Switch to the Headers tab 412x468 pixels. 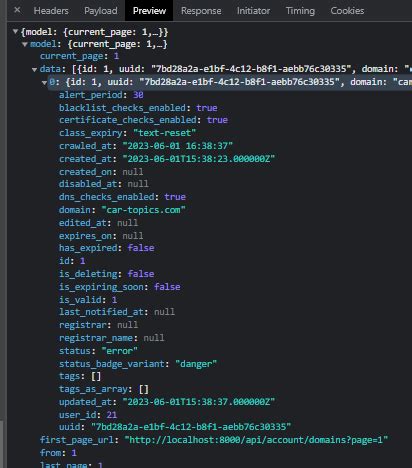pyautogui.click(x=51, y=11)
